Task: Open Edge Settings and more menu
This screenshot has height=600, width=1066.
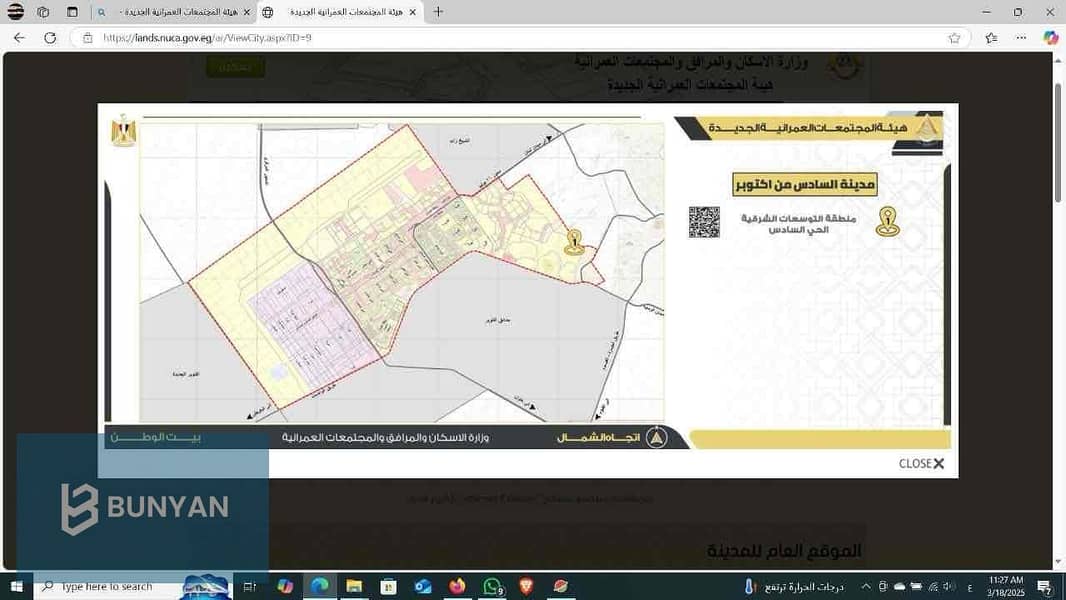Action: click(x=1021, y=38)
